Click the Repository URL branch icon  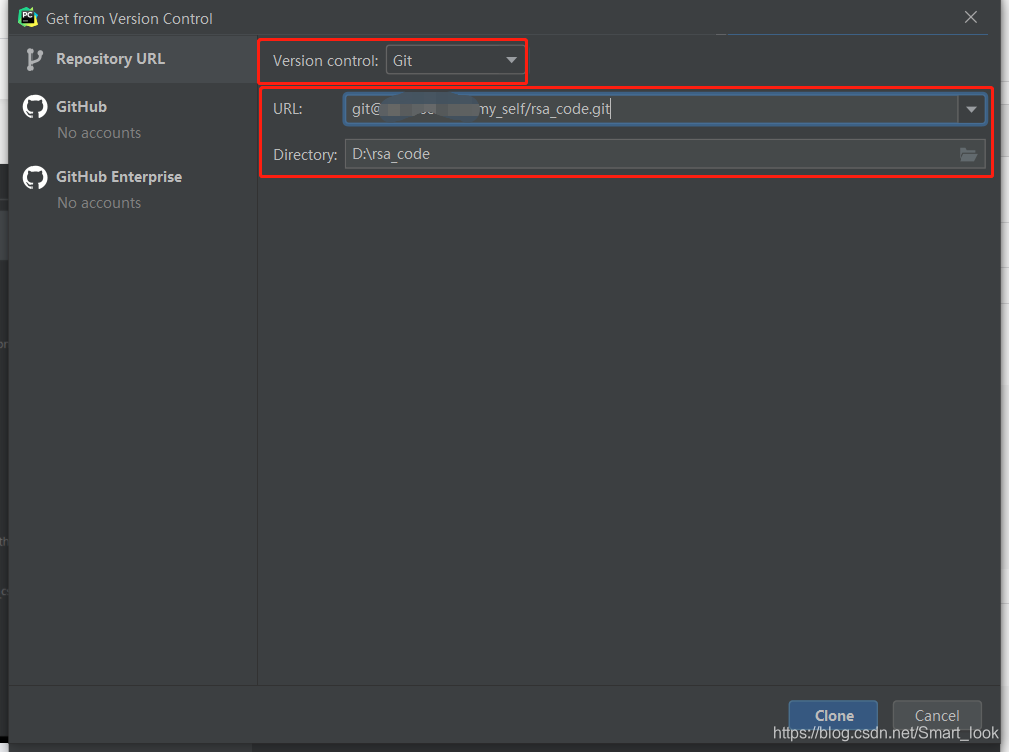[x=33, y=59]
